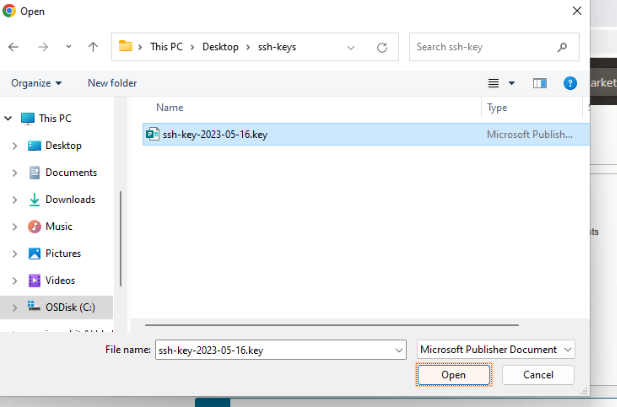617x407 pixels.
Task: Open Desktop in the navigation pane
Action: (63, 145)
